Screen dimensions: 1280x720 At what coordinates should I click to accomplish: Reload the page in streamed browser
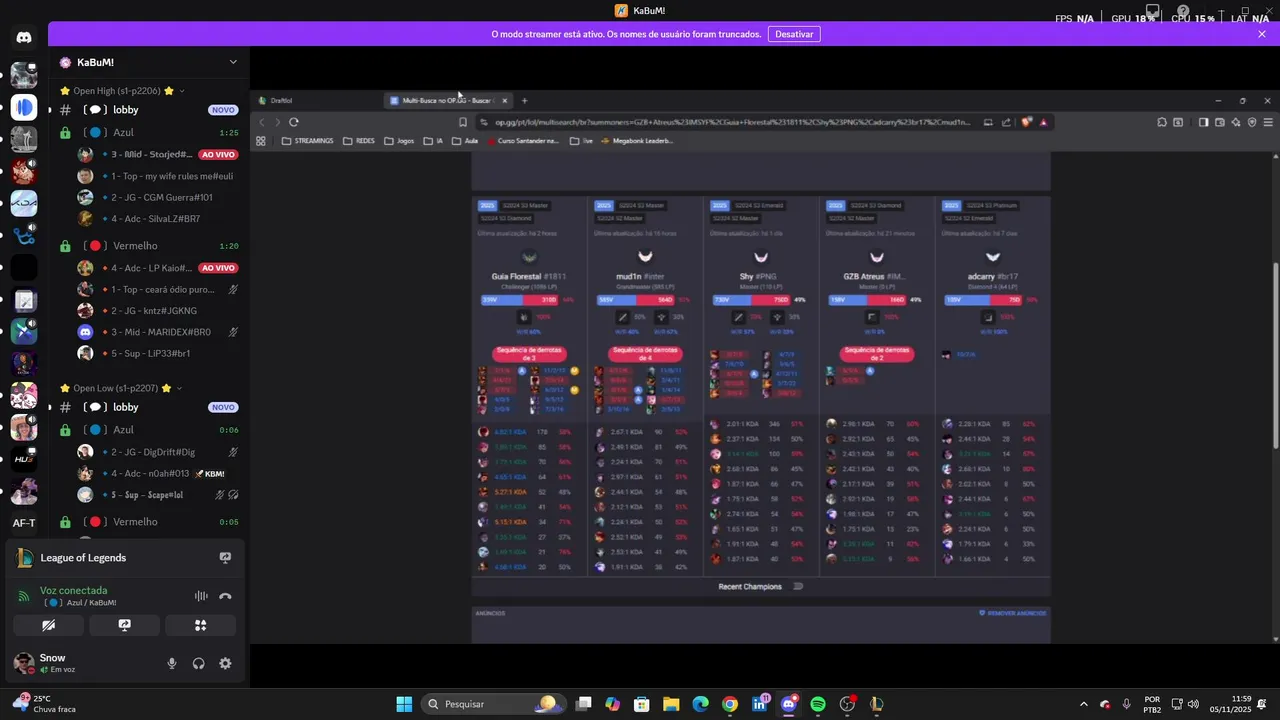pos(294,122)
